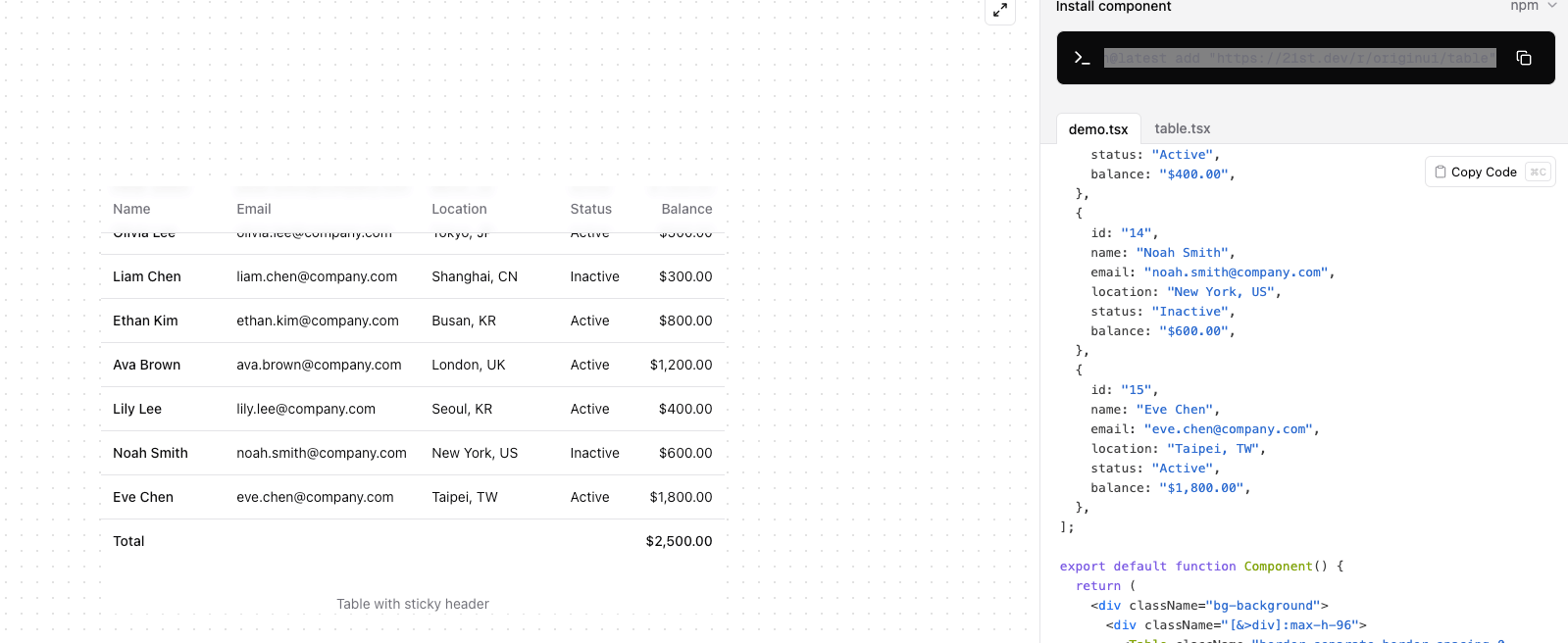1568x643 pixels.
Task: Select the demo.tsx tab
Action: [1097, 129]
